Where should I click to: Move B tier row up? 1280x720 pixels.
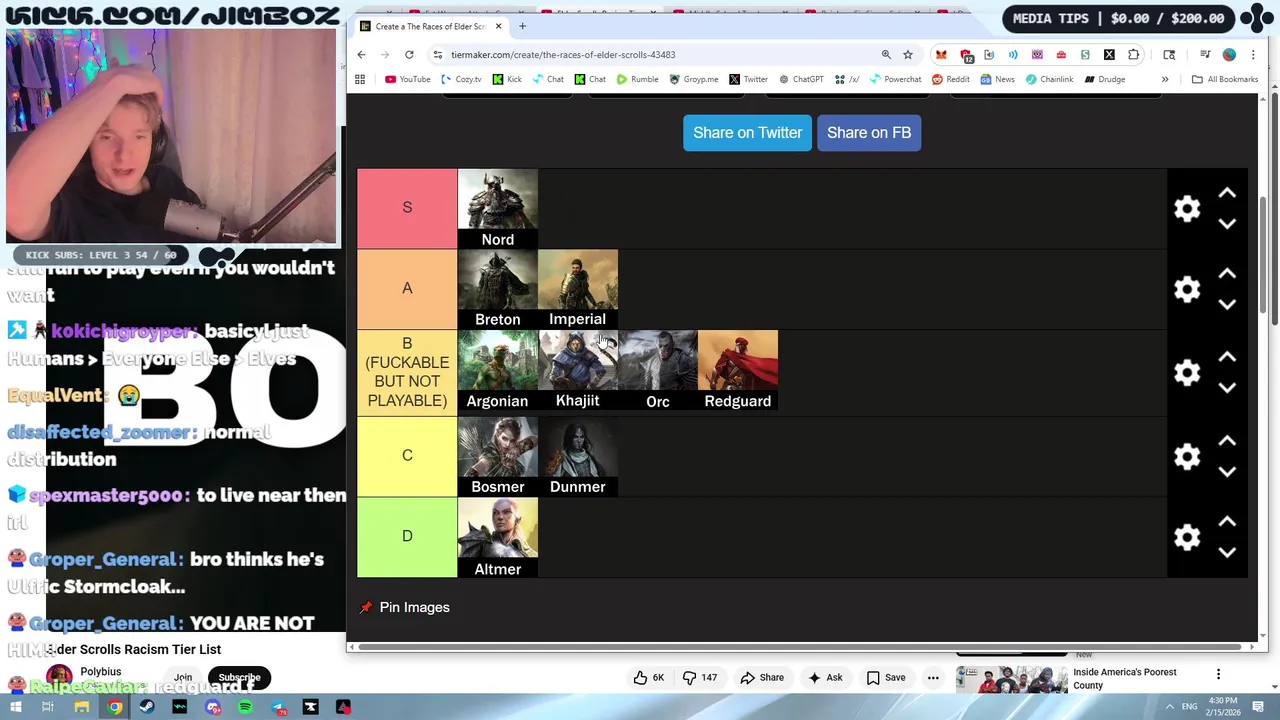(x=1227, y=357)
